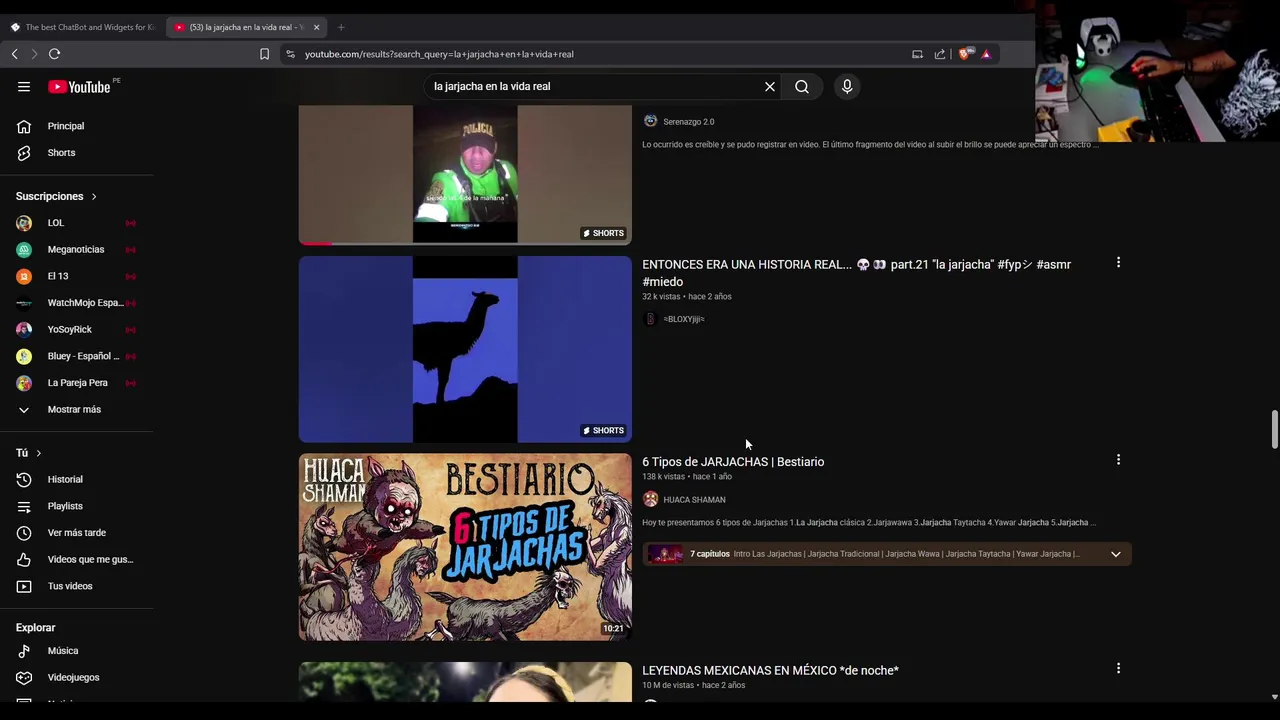Open more options for LEYENDAS MEXICANAS video

point(1118,668)
